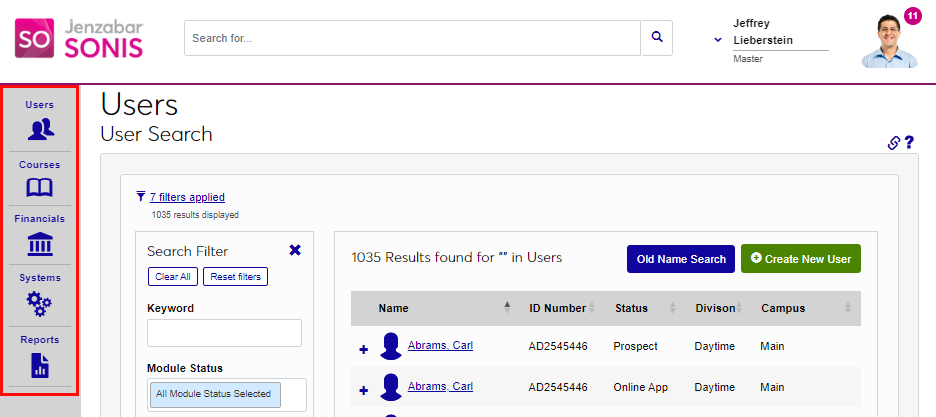
Task: Open the Users section icon
Action: pos(40,128)
